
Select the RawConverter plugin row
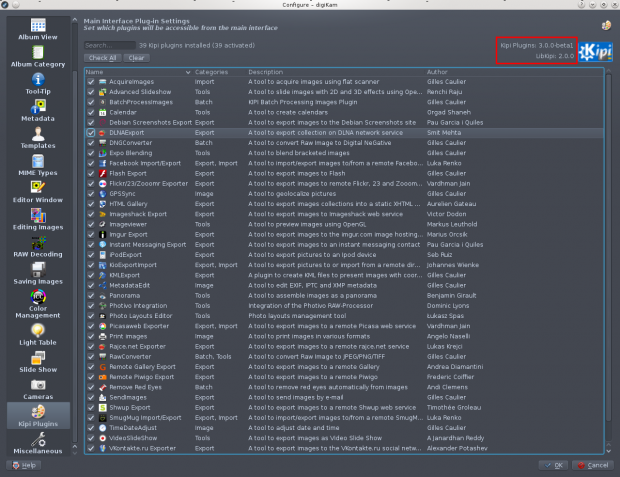tap(344, 356)
